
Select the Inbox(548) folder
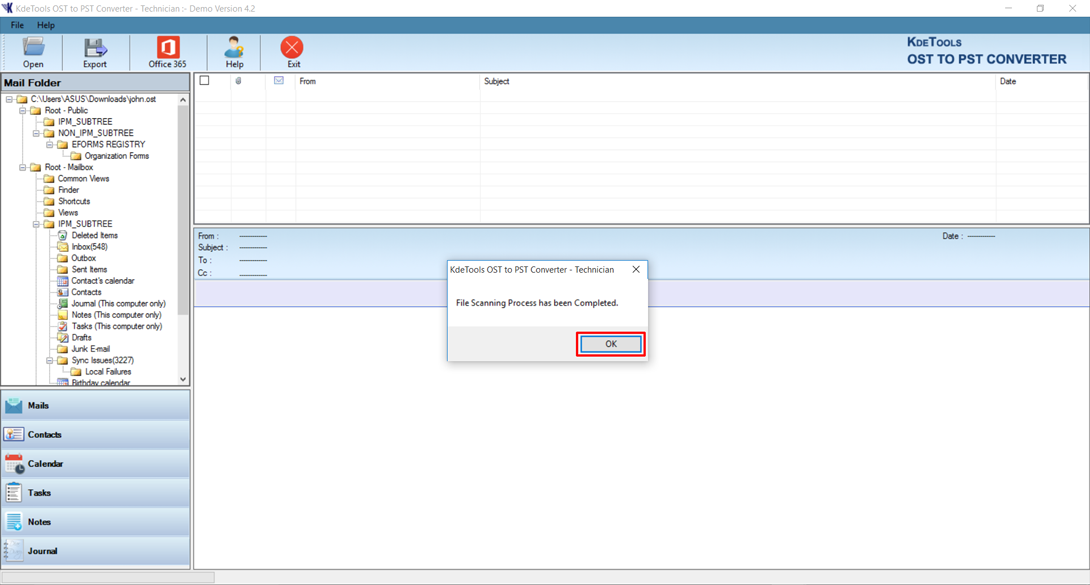[89, 247]
